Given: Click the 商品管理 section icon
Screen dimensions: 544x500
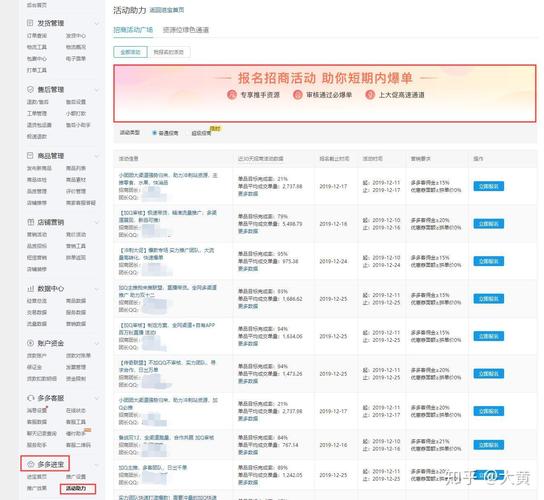Looking at the screenshot, I should 30,155.
